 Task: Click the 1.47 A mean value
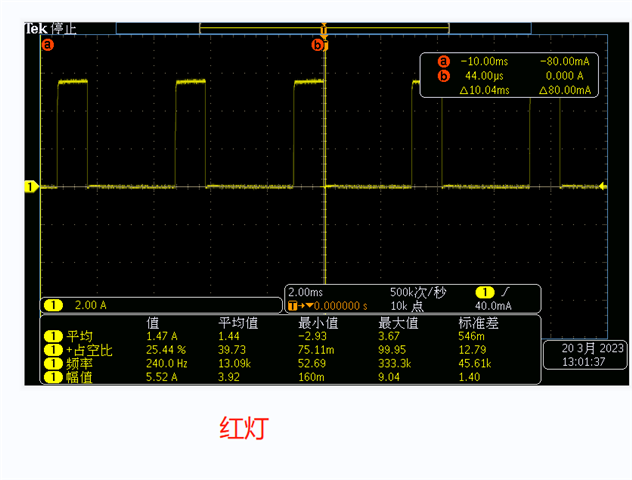point(162,336)
